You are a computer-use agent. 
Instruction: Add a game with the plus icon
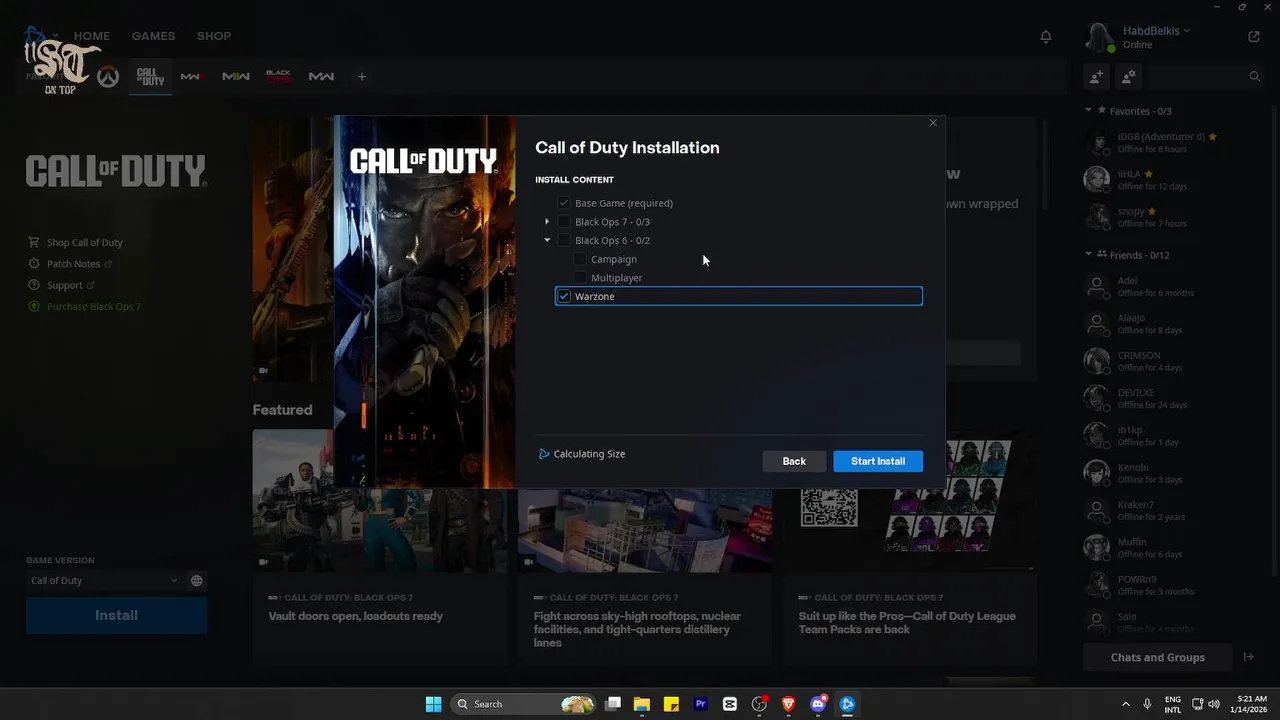click(362, 77)
